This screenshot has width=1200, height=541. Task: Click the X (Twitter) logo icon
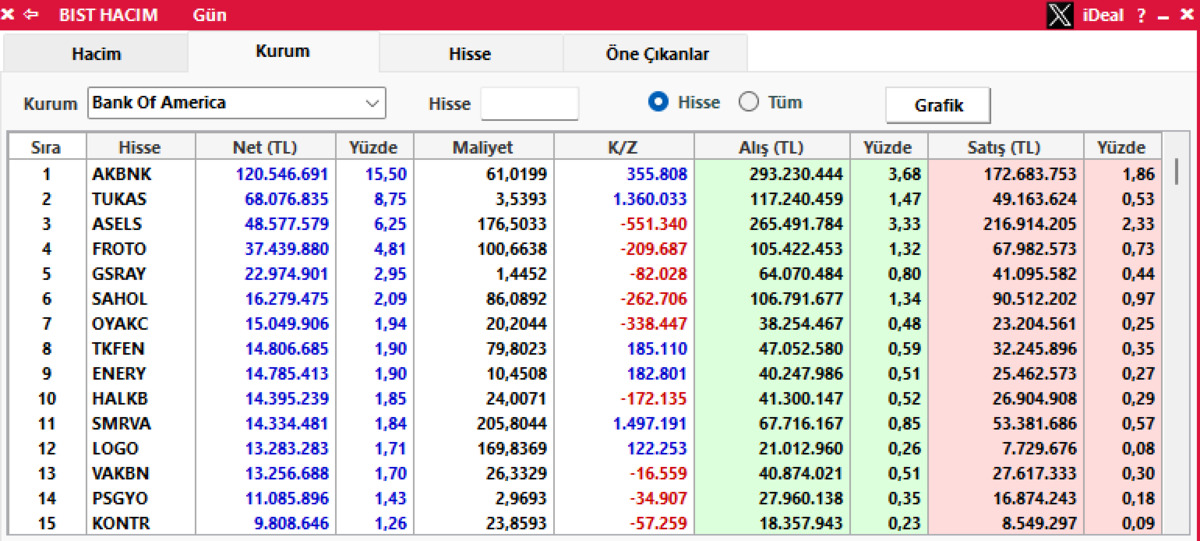coord(1060,15)
